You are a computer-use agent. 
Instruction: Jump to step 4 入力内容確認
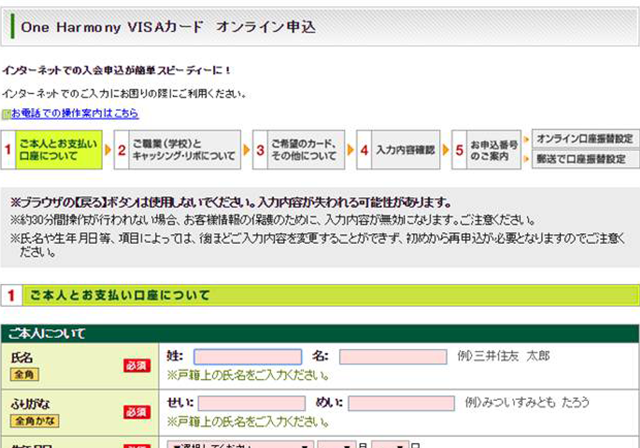[400, 150]
